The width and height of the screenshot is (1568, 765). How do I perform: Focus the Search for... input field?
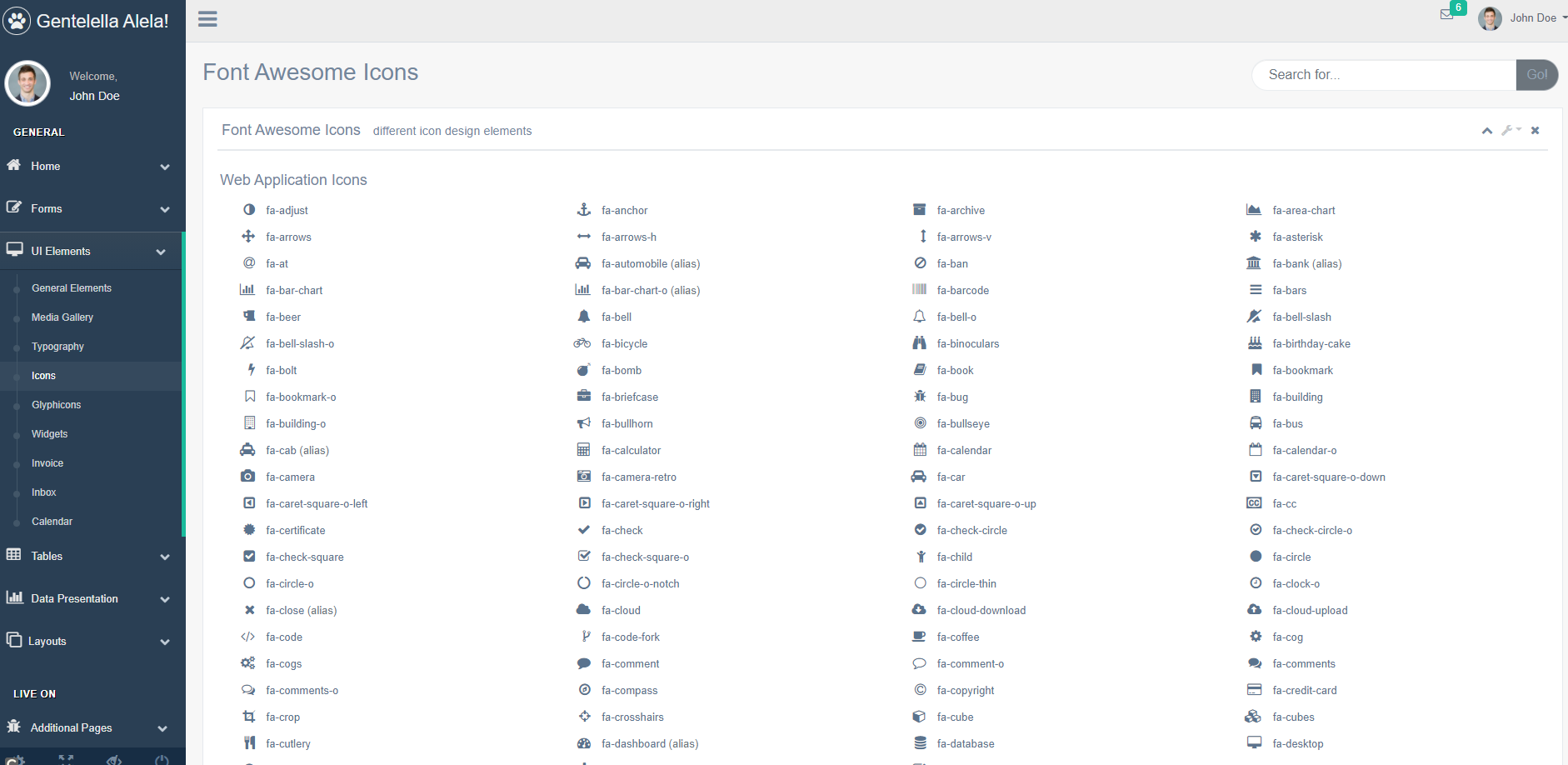pos(1384,75)
